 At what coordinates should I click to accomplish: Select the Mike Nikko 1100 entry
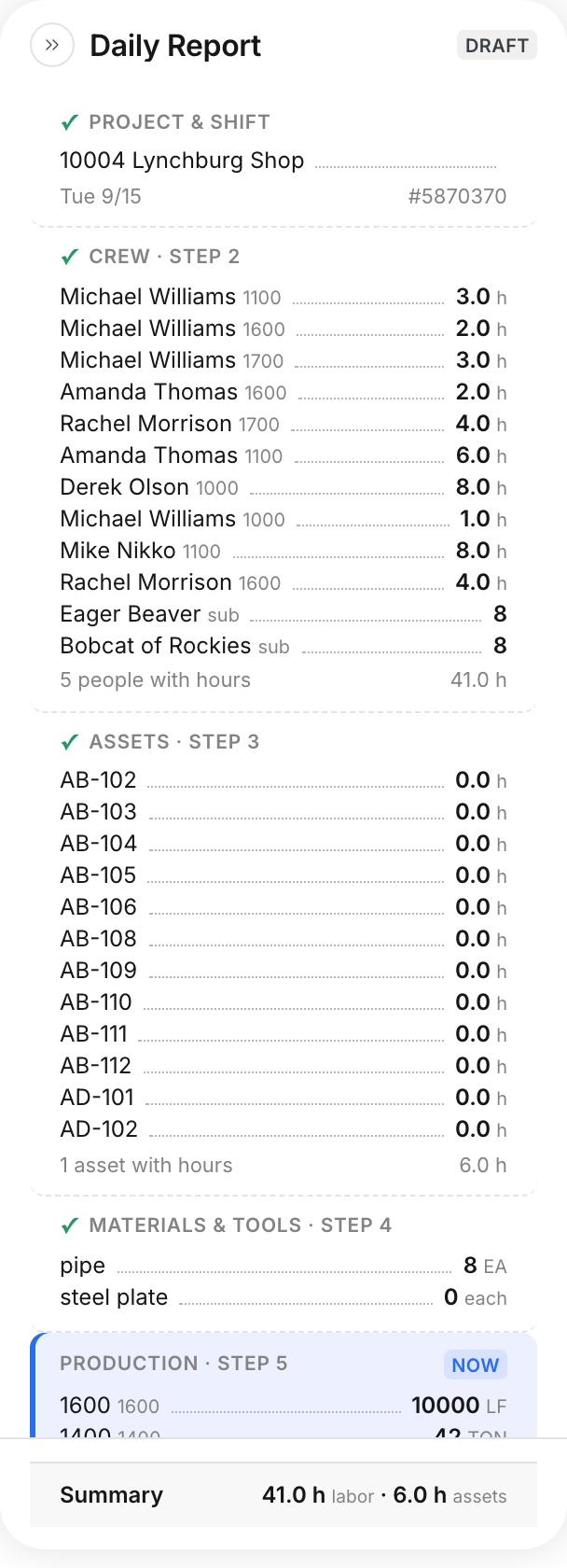[283, 551]
